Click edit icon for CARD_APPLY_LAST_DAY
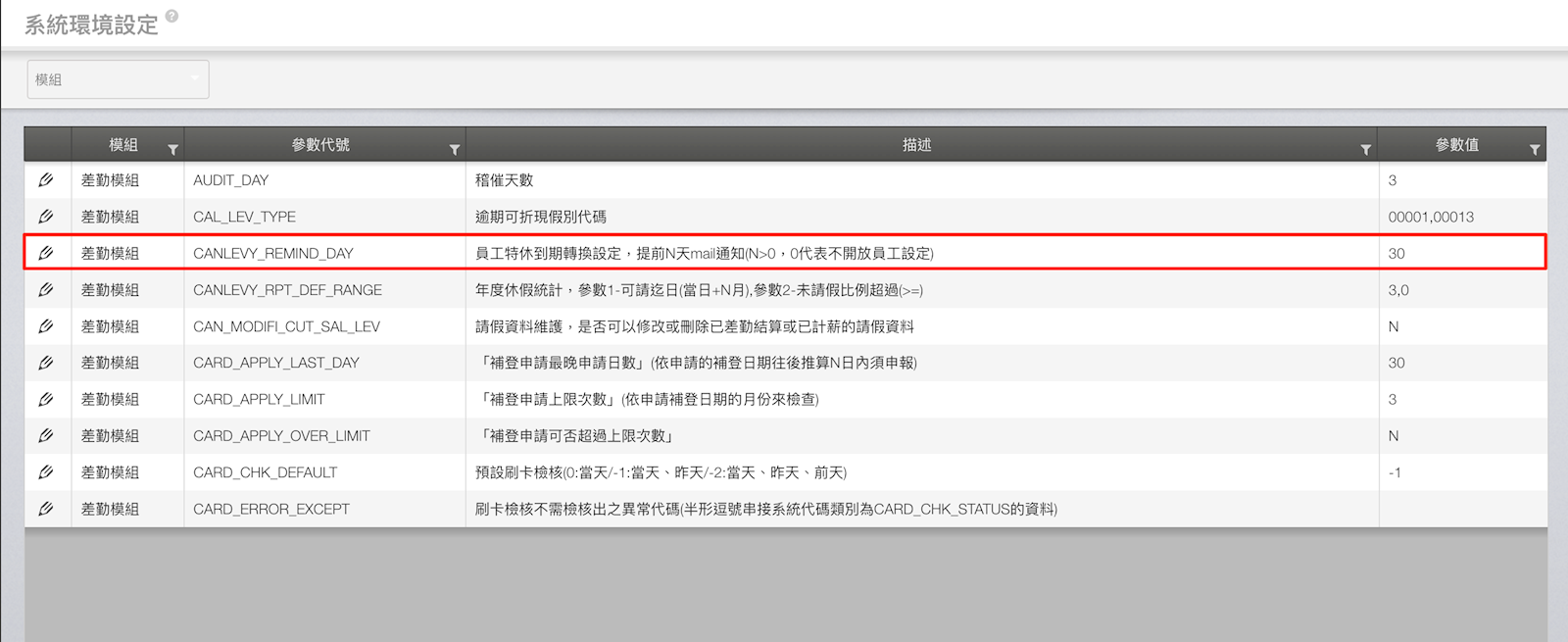This screenshot has height=642, width=1568. (46, 363)
